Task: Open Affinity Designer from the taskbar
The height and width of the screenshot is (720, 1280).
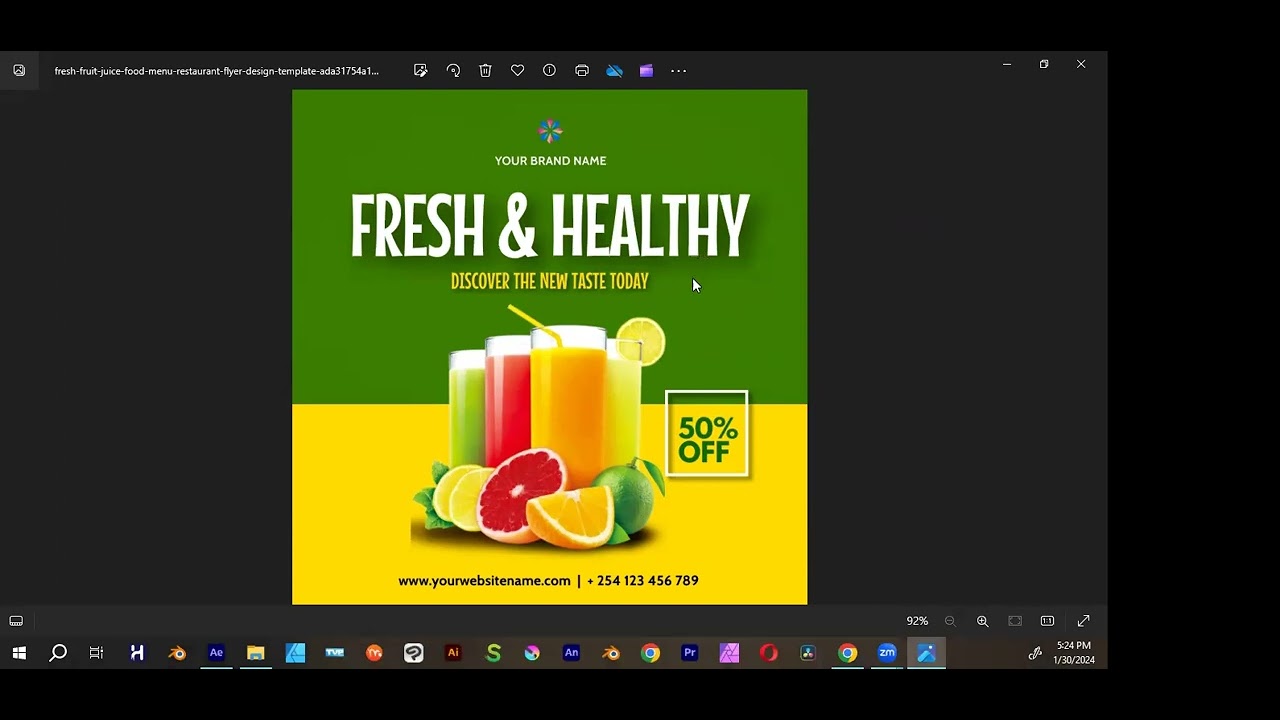Action: click(x=295, y=653)
